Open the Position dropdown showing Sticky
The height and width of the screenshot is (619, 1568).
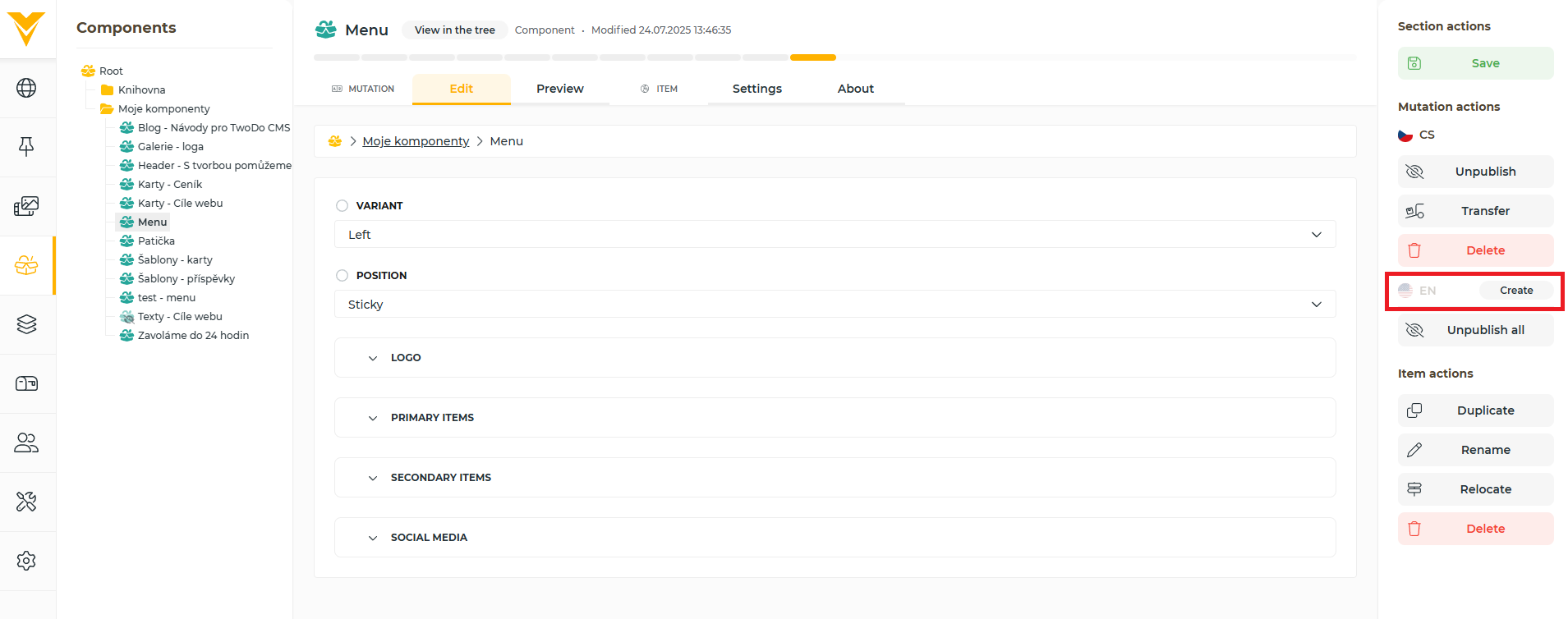pos(835,305)
